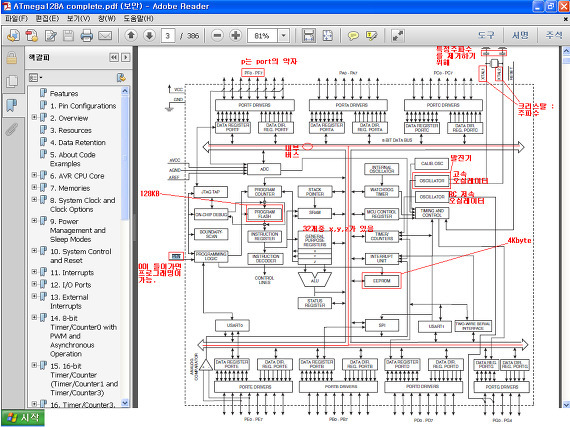Expand 8. System Clock and Clock Options
Image resolution: width=570 pixels, height=427 pixels.
point(34,200)
